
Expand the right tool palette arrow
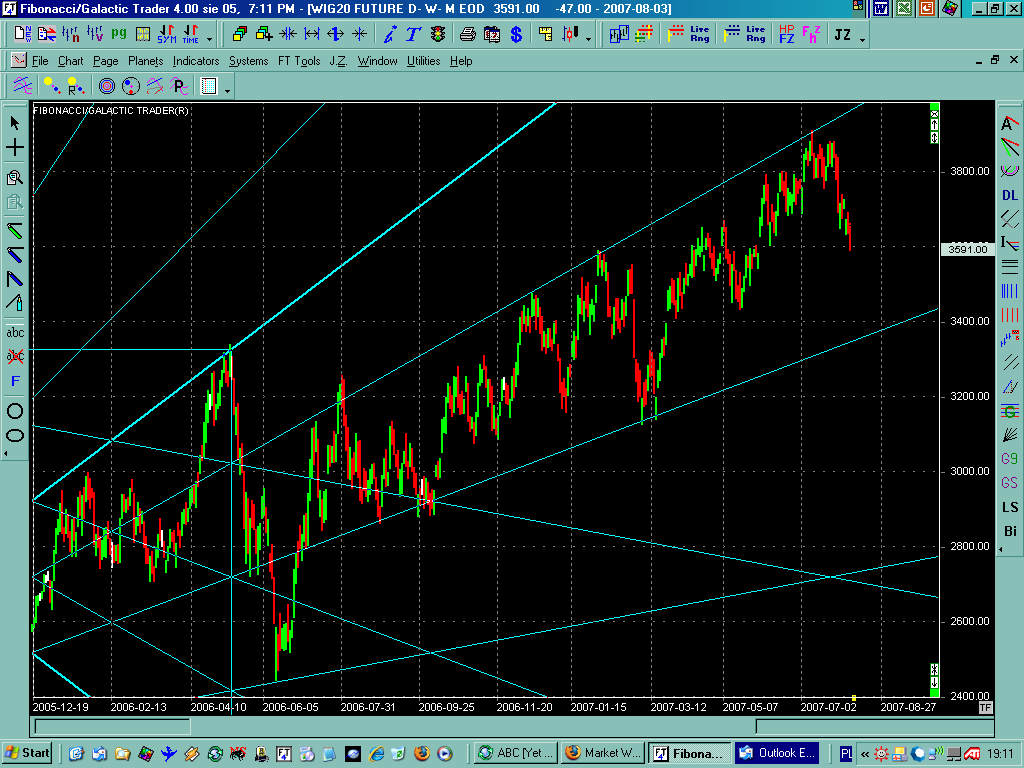pyautogui.click(x=1001, y=549)
